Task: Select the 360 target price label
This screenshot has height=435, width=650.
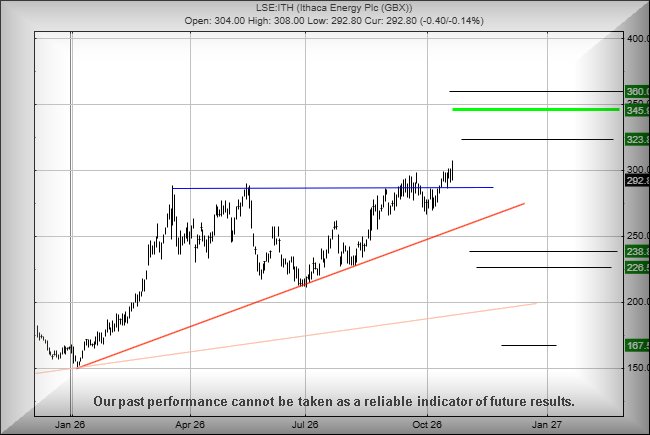Action: coord(637,92)
